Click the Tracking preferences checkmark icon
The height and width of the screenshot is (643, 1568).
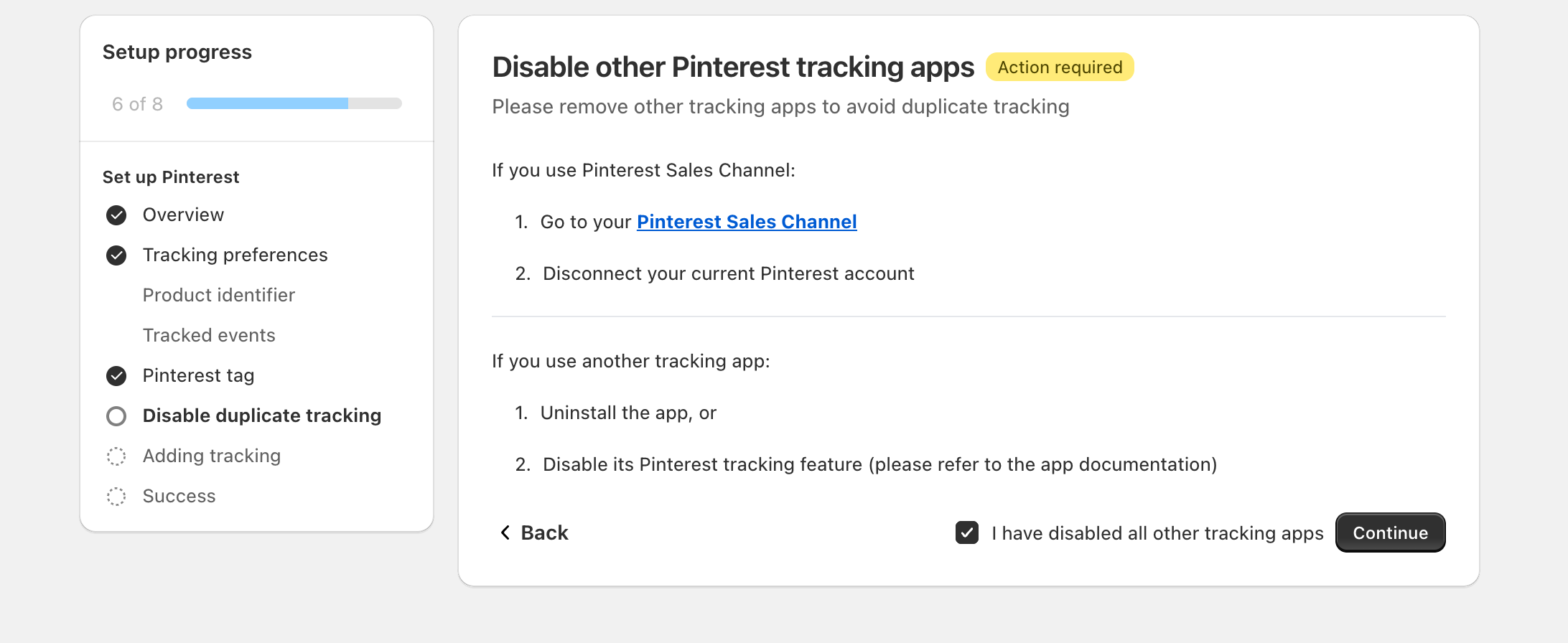pos(116,255)
